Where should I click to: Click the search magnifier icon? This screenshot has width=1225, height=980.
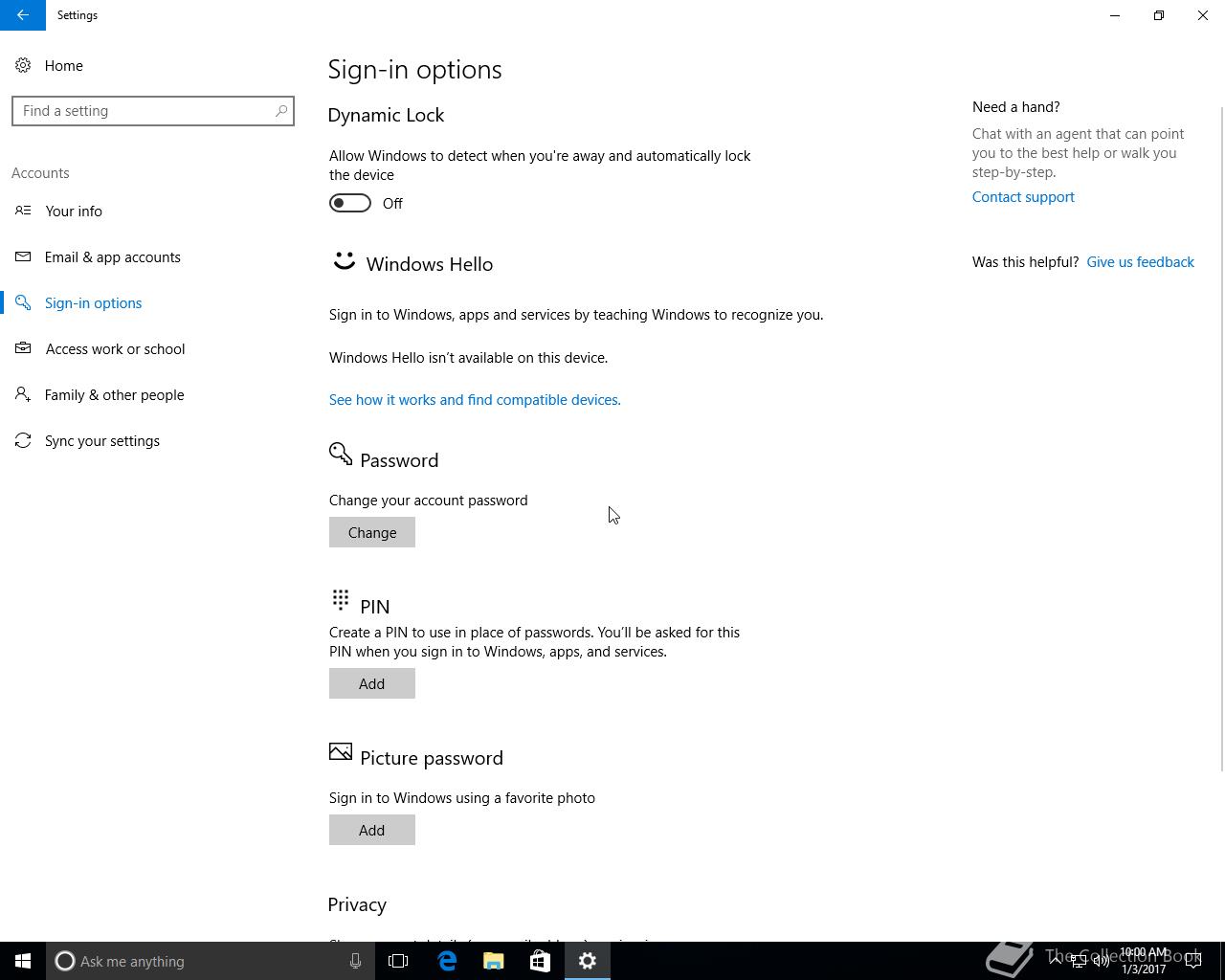(x=281, y=111)
